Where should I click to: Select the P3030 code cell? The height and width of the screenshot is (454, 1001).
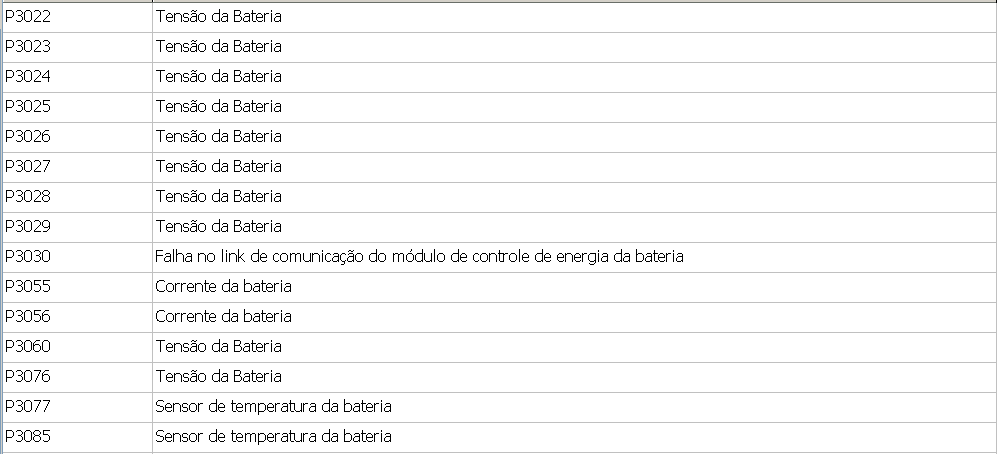coord(28,257)
